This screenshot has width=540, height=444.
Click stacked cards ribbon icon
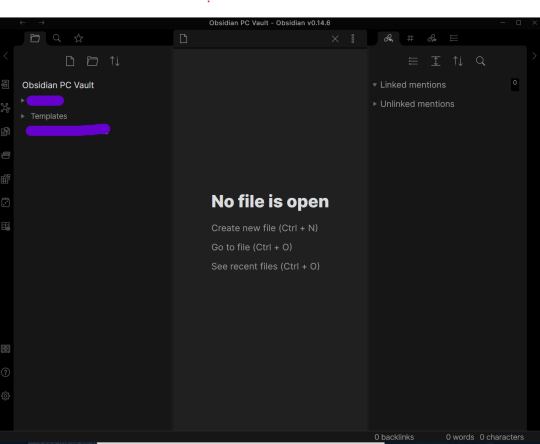(6, 155)
